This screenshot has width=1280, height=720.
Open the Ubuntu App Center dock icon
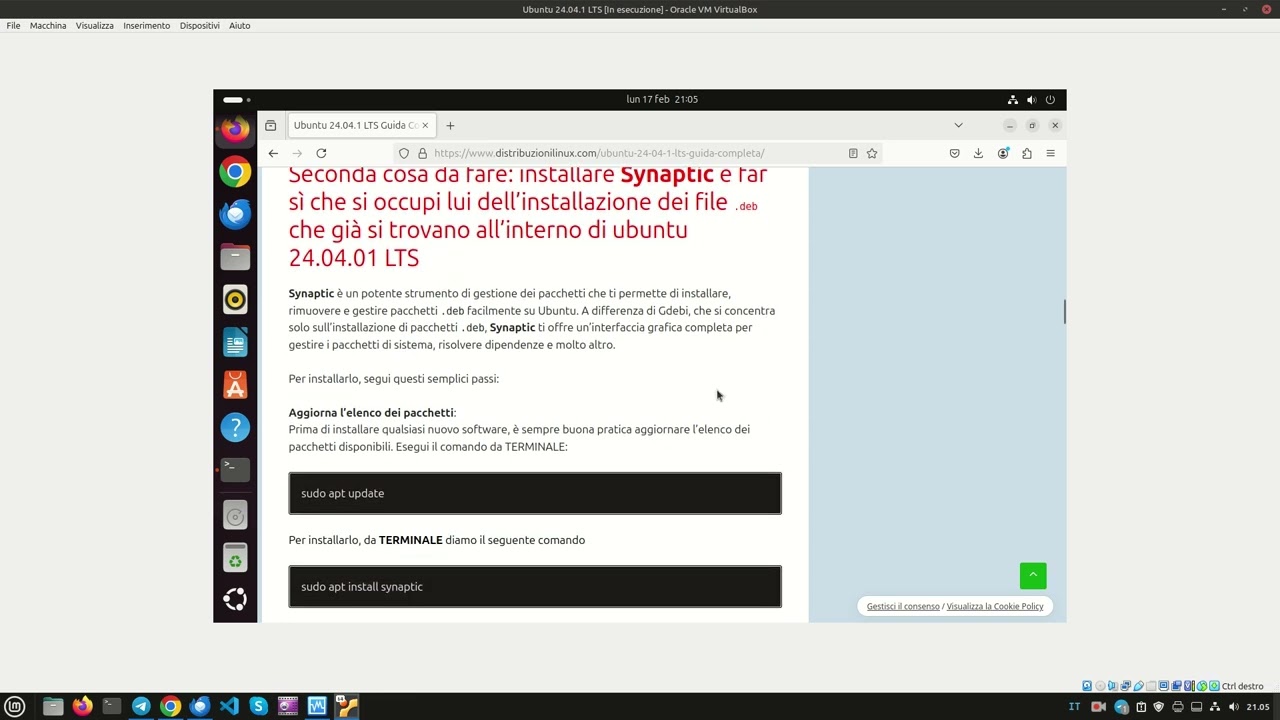(x=235, y=385)
